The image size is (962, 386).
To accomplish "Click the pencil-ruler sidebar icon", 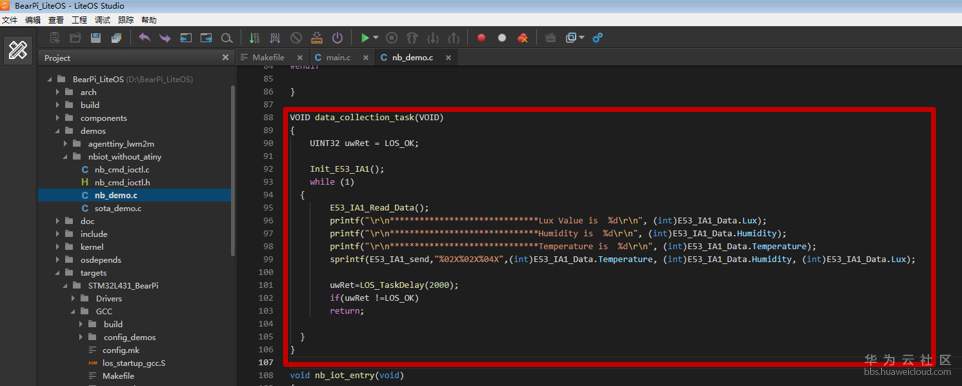I will (x=18, y=51).
